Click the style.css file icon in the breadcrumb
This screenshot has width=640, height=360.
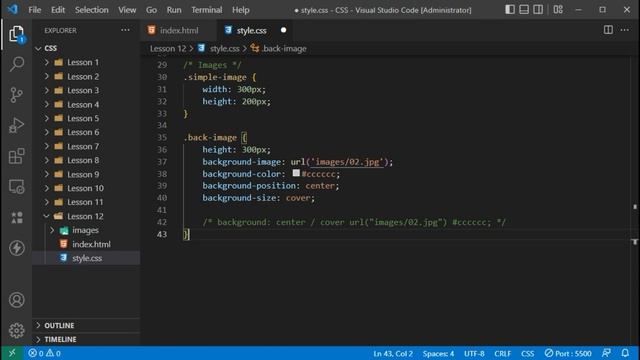(x=202, y=48)
